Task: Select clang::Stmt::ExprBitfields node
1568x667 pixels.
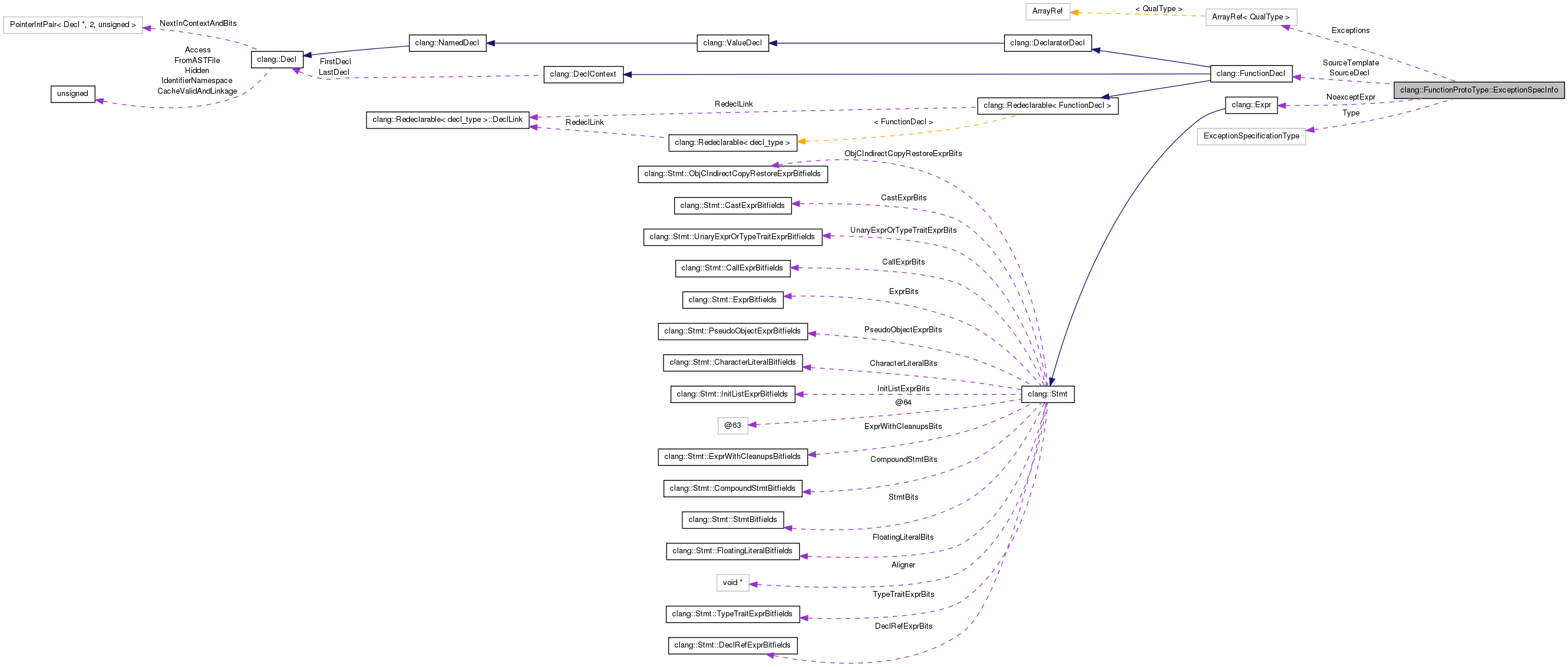Action: coord(732,300)
